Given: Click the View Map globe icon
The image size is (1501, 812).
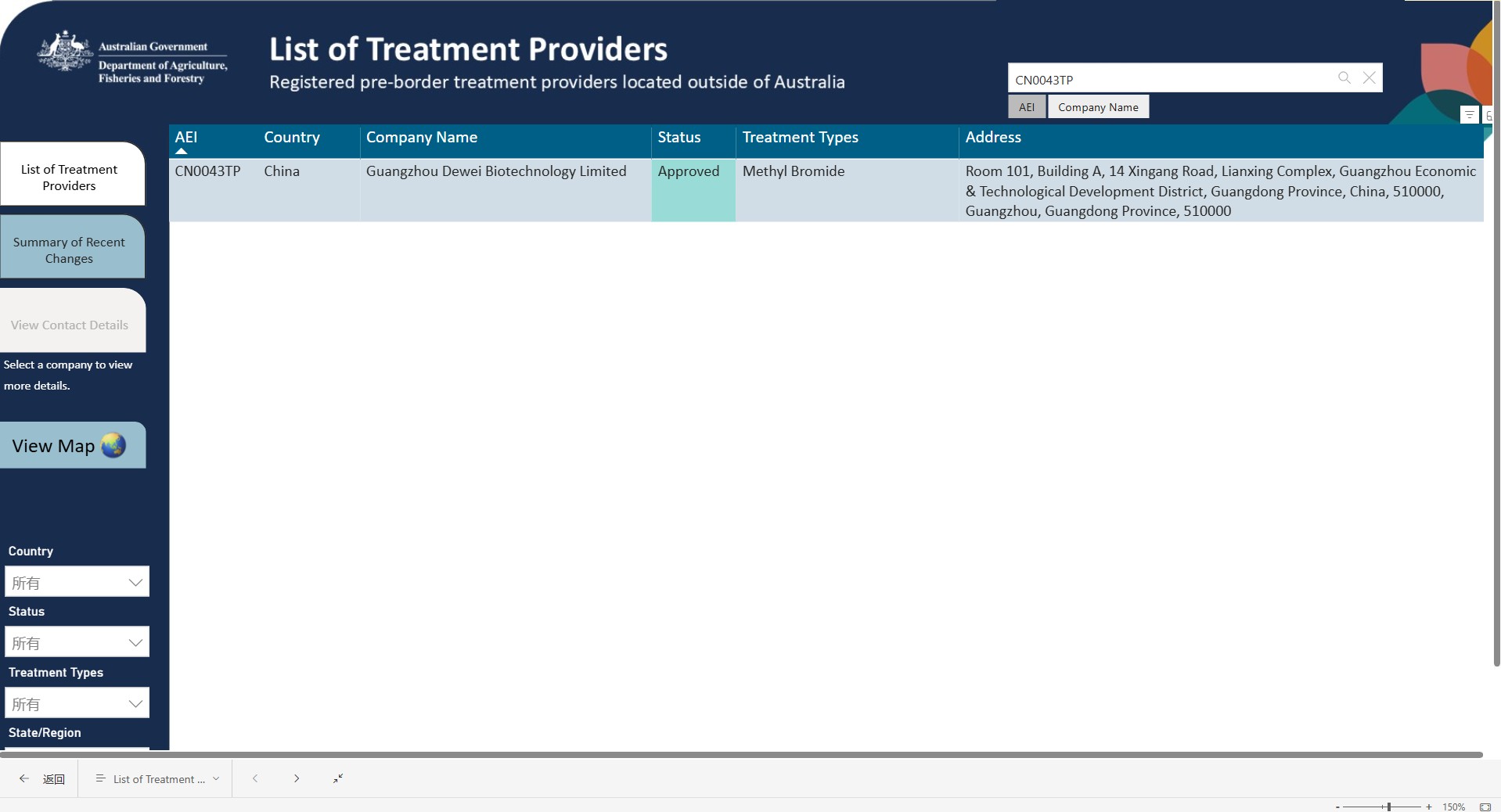Looking at the screenshot, I should [113, 445].
